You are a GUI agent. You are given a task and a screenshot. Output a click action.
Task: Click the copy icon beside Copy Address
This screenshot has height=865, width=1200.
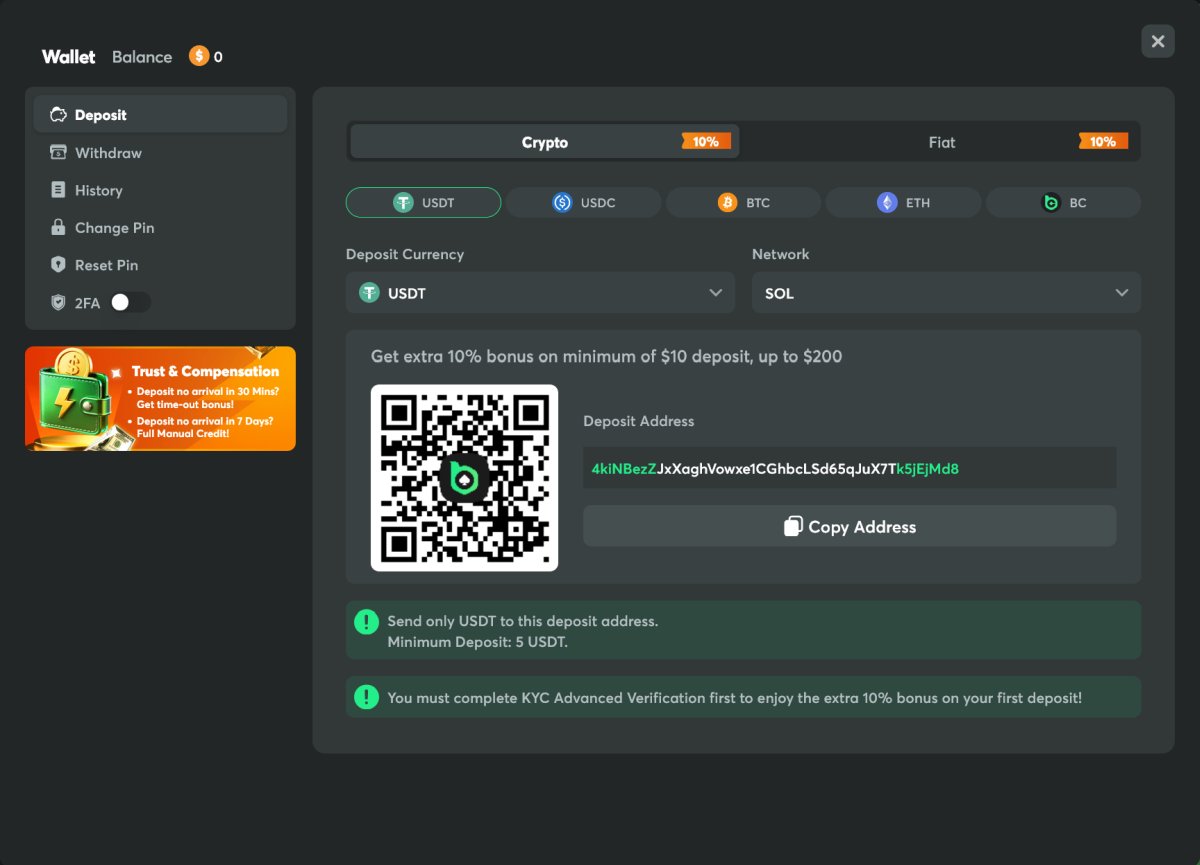coord(793,526)
